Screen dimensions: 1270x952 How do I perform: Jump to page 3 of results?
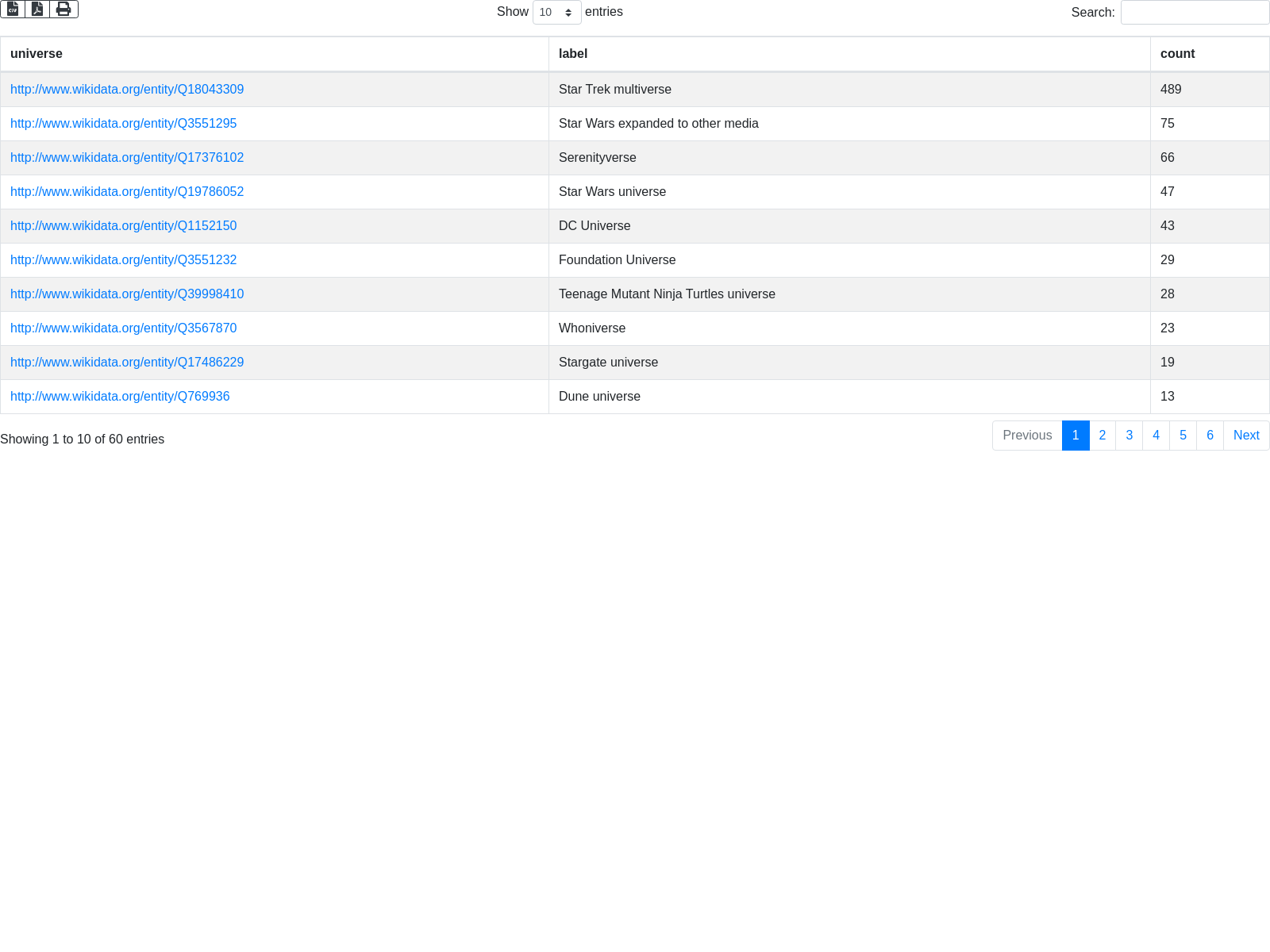click(1129, 436)
